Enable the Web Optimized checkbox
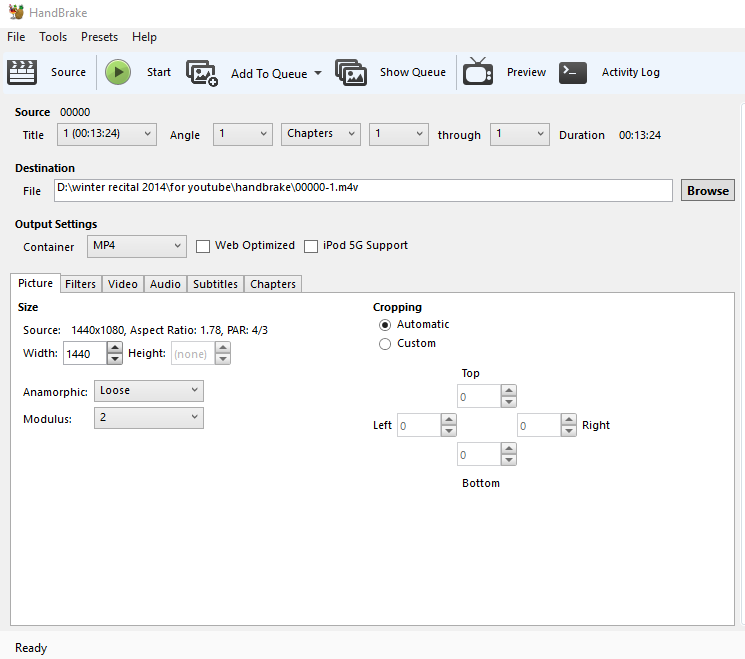 (203, 246)
